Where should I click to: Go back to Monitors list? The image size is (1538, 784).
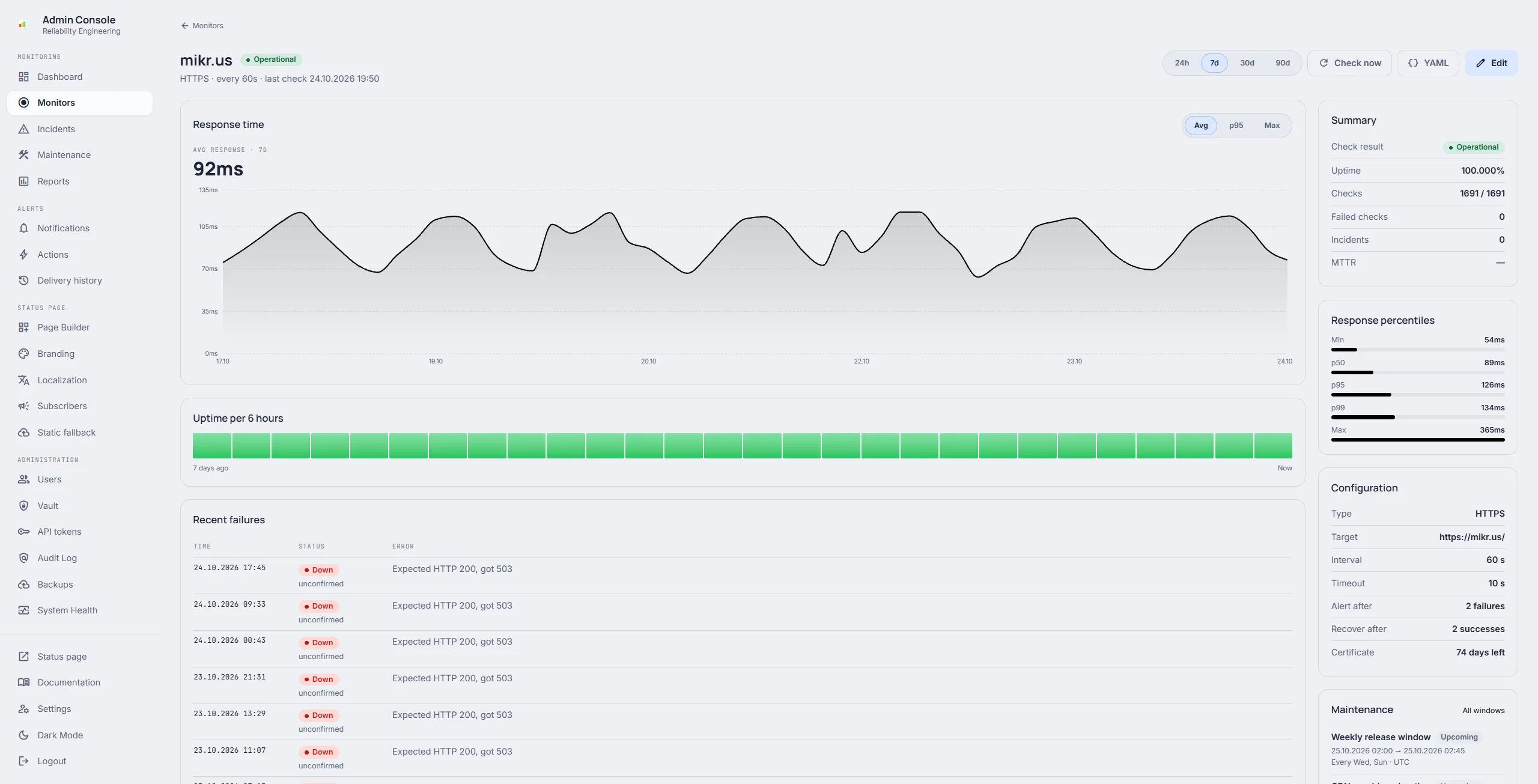pyautogui.click(x=202, y=26)
